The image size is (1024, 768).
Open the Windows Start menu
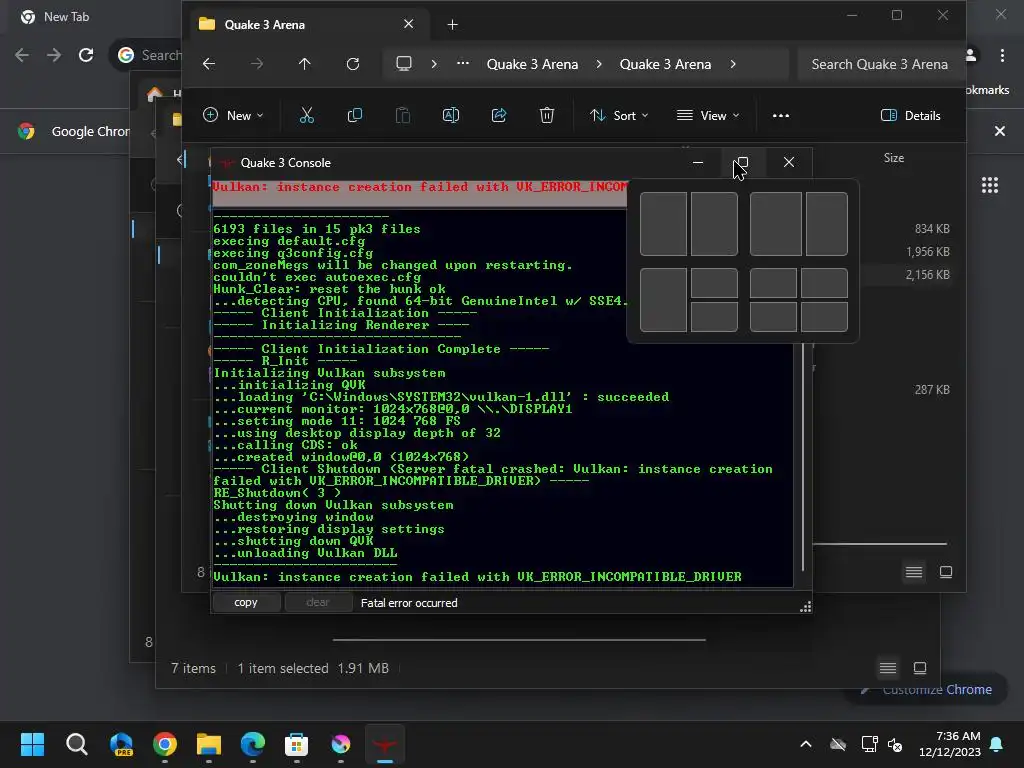[x=32, y=744]
